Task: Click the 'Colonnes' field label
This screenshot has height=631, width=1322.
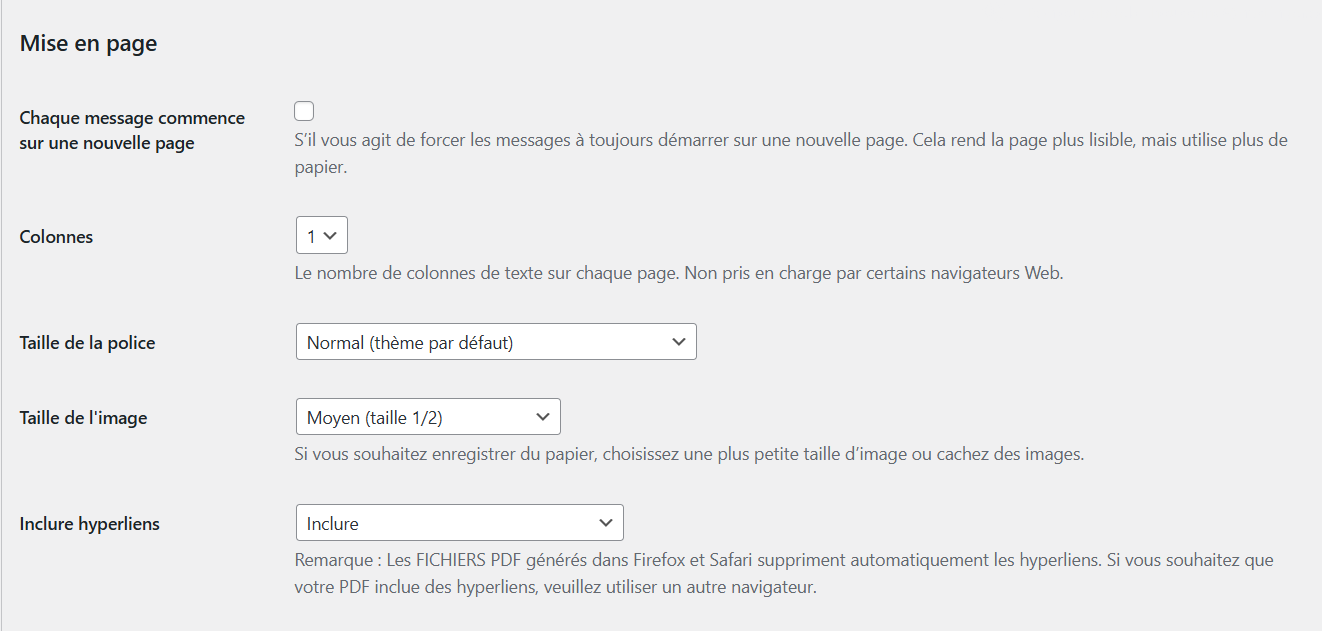Action: [53, 236]
